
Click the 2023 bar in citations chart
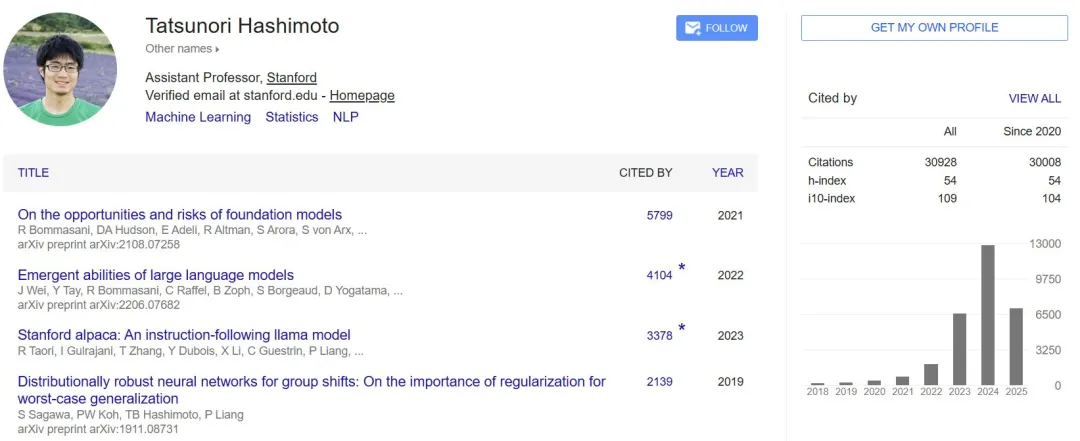(959, 349)
